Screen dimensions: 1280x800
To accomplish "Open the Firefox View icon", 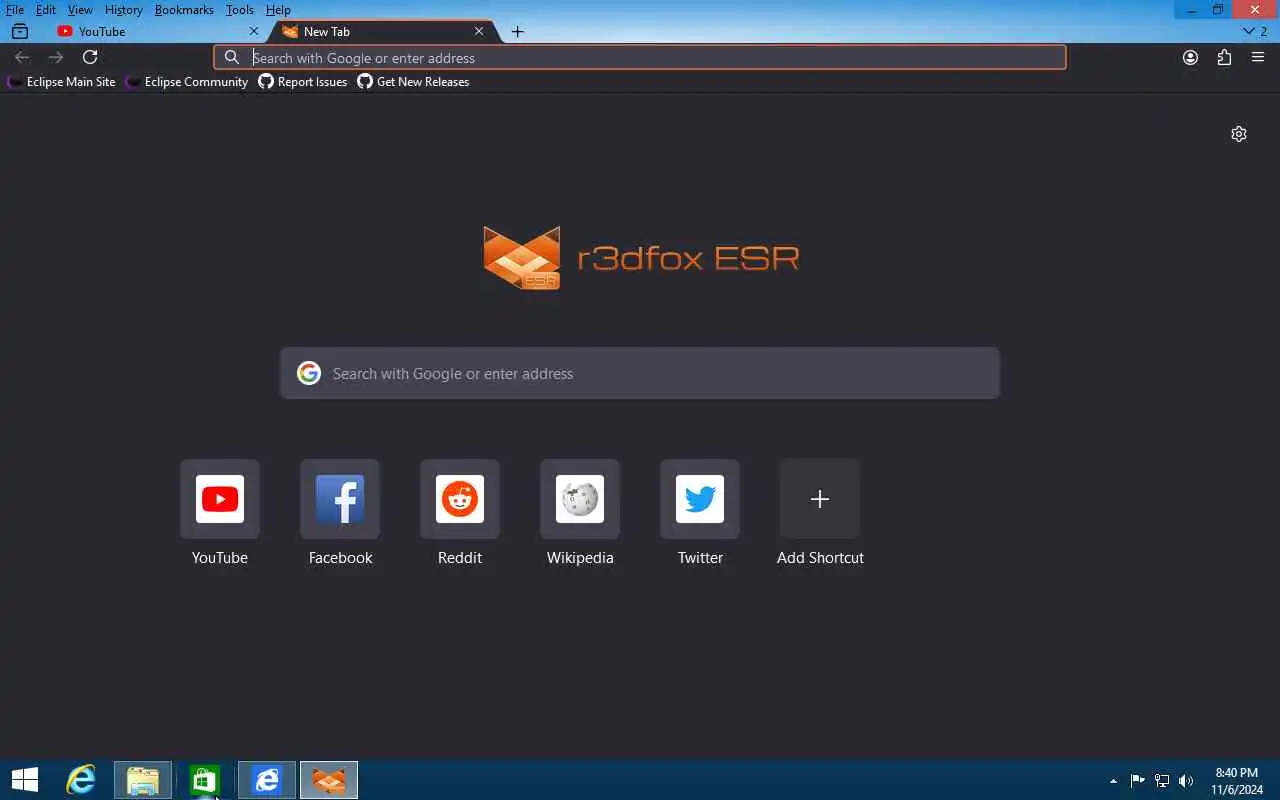I will [x=20, y=31].
